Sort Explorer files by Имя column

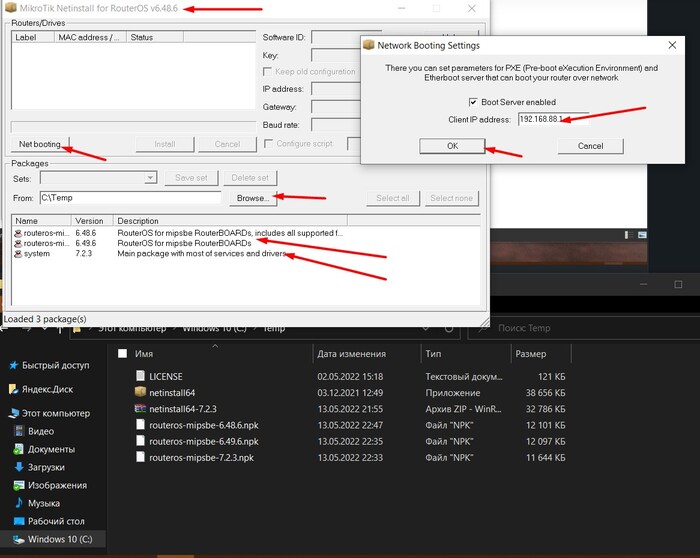[x=144, y=354]
